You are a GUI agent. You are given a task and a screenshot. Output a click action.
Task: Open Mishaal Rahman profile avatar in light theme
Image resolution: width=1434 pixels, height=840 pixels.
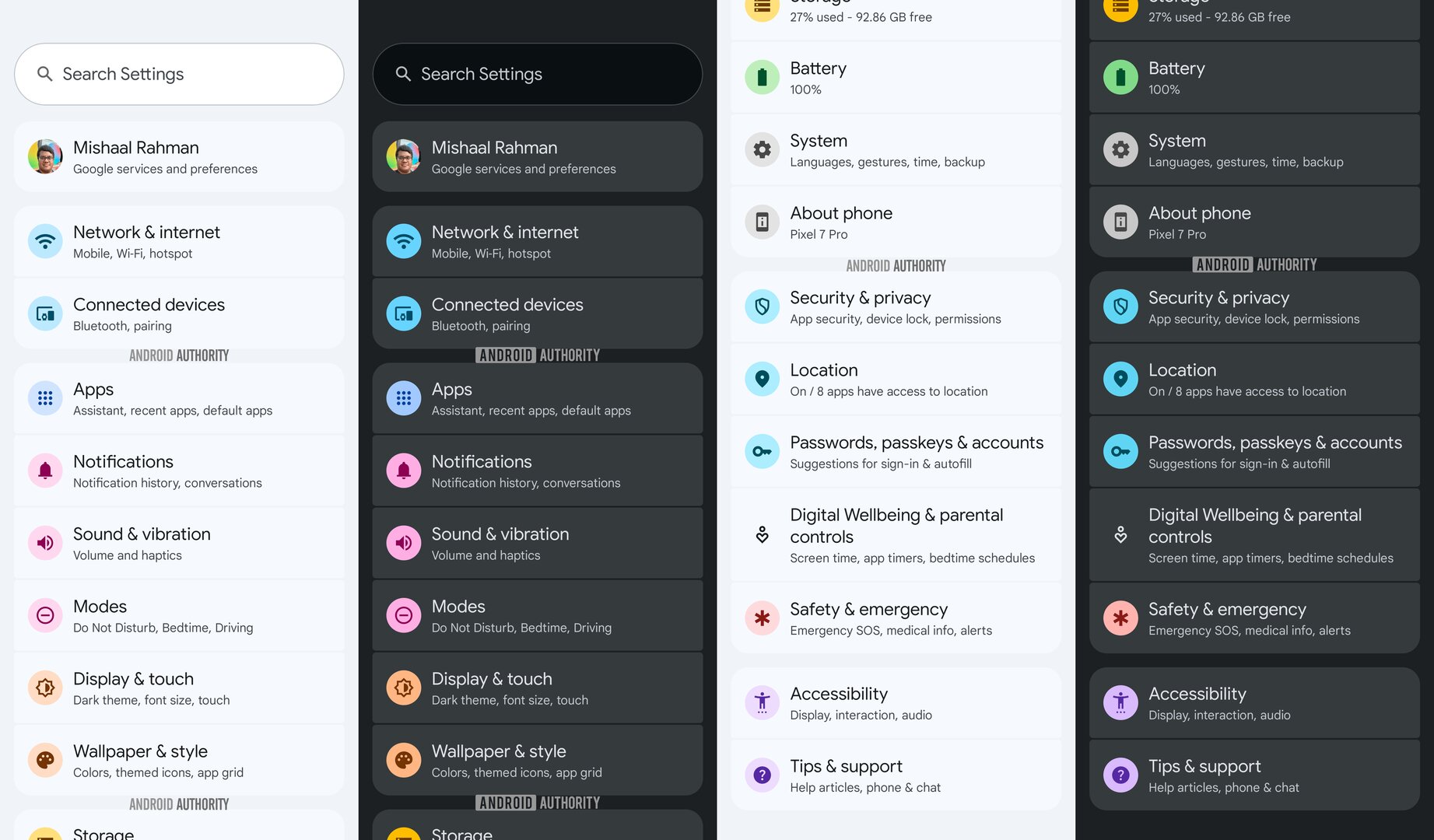click(x=45, y=156)
